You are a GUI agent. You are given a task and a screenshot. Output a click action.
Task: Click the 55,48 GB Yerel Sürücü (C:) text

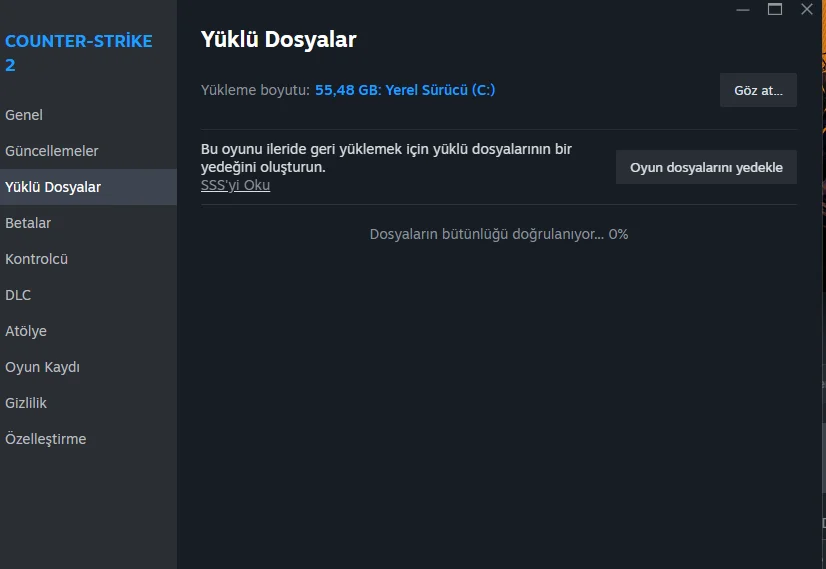pyautogui.click(x=405, y=90)
